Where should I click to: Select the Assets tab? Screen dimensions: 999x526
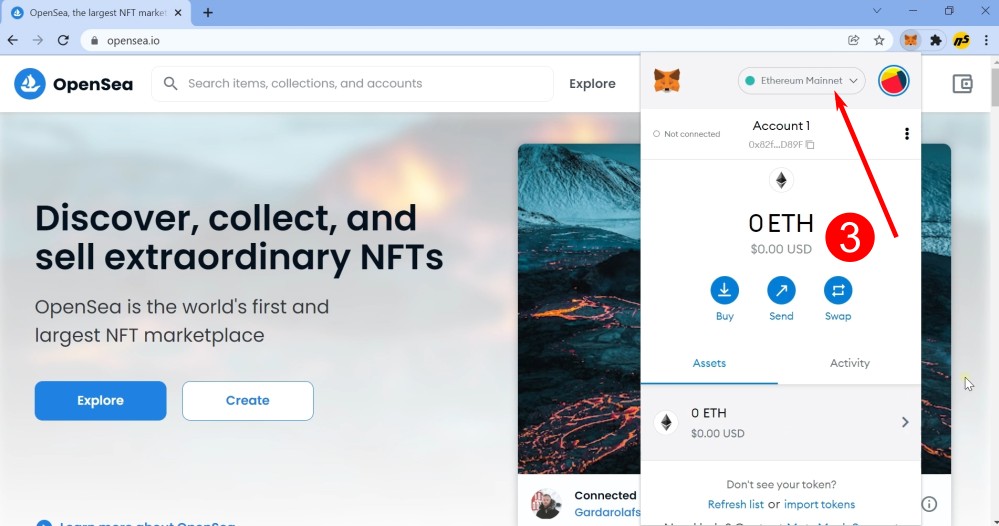click(x=709, y=363)
